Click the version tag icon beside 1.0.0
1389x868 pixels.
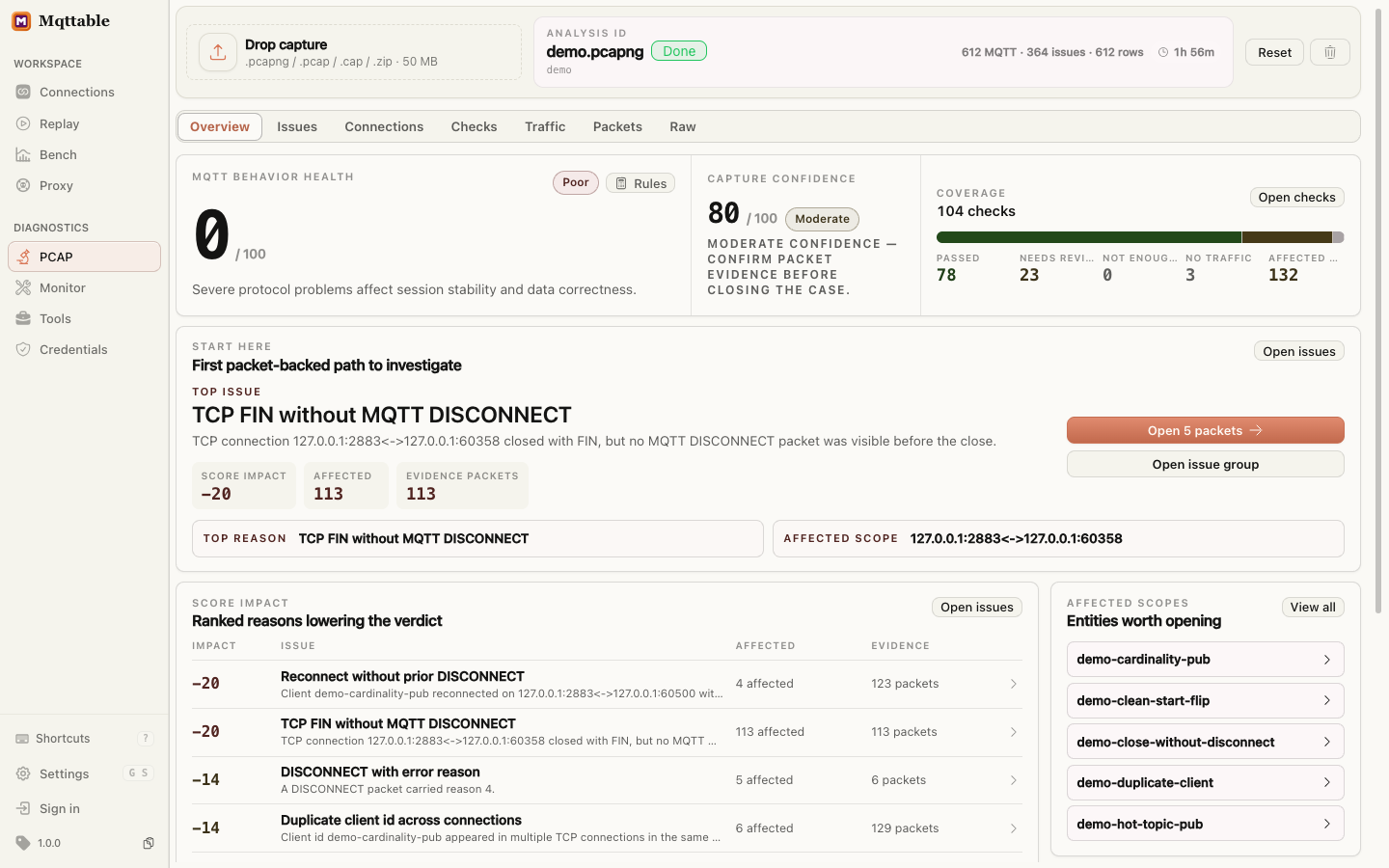(23, 843)
